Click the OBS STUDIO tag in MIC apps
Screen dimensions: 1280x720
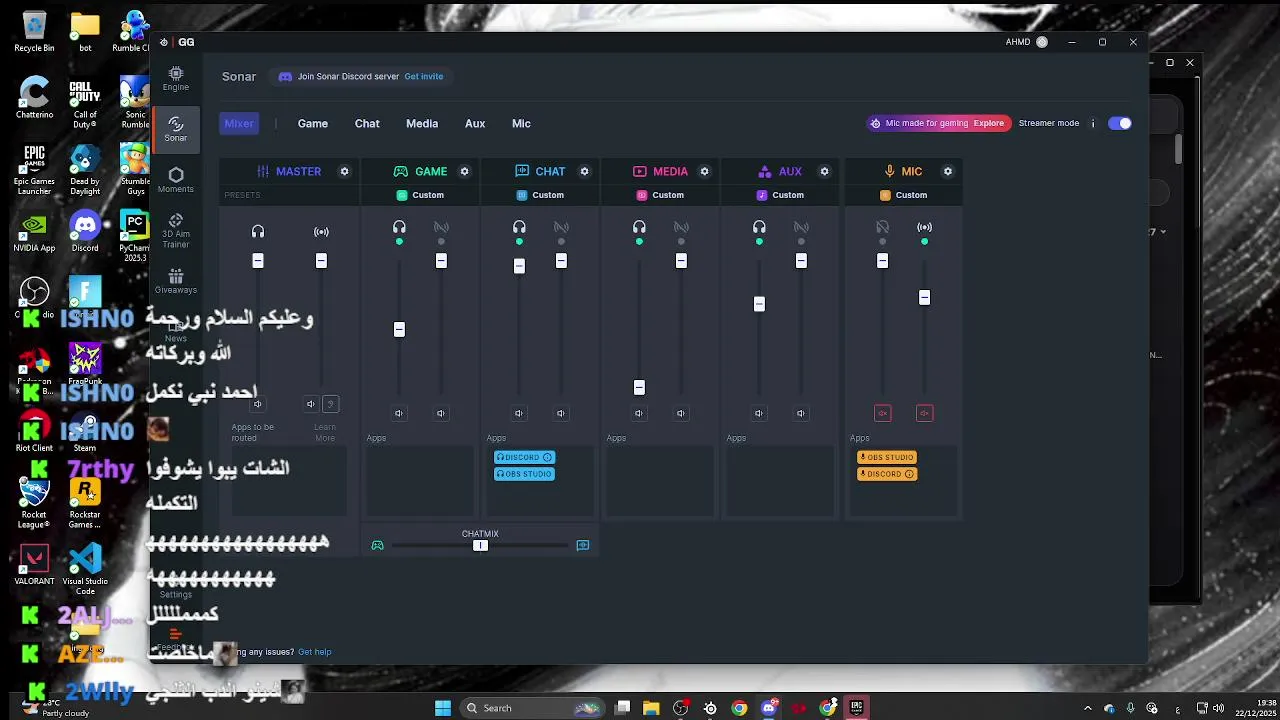(887, 457)
